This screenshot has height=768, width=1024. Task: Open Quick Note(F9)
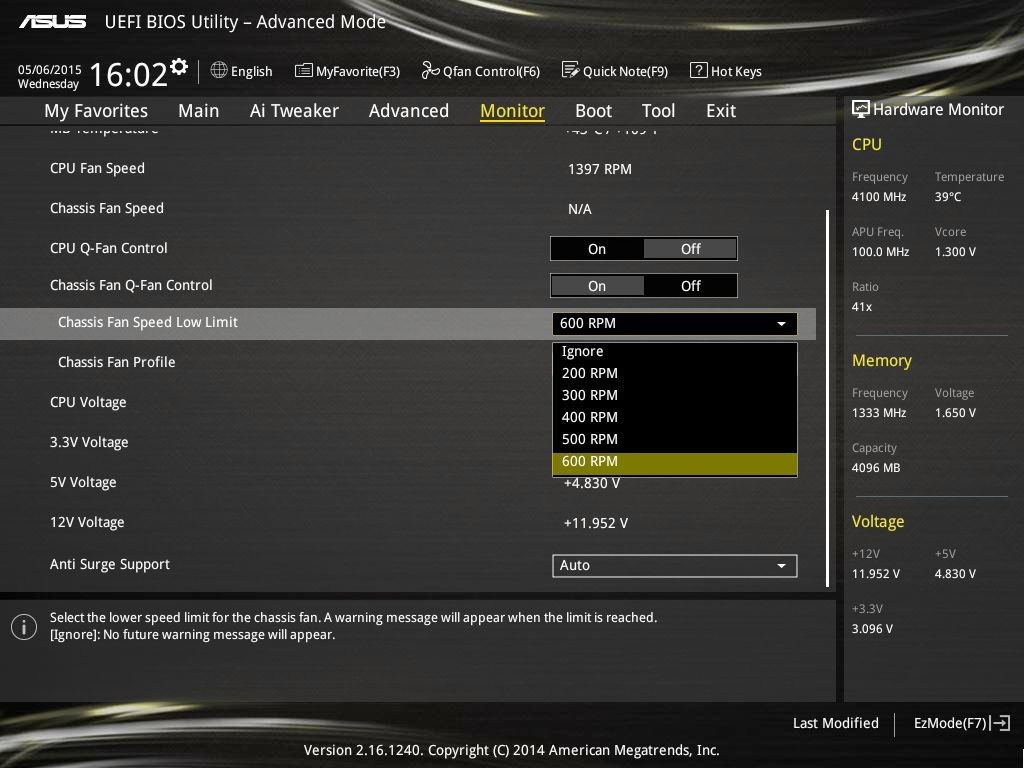615,71
